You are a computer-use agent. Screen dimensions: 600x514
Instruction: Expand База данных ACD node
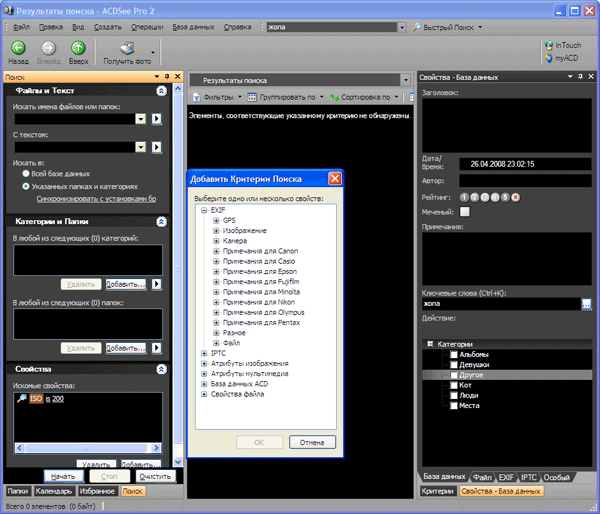[204, 384]
